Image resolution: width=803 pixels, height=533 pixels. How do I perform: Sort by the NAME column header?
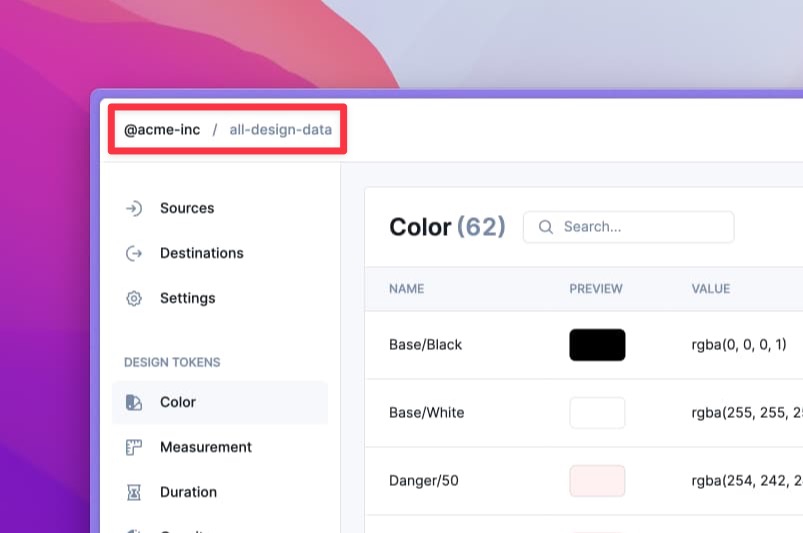406,289
